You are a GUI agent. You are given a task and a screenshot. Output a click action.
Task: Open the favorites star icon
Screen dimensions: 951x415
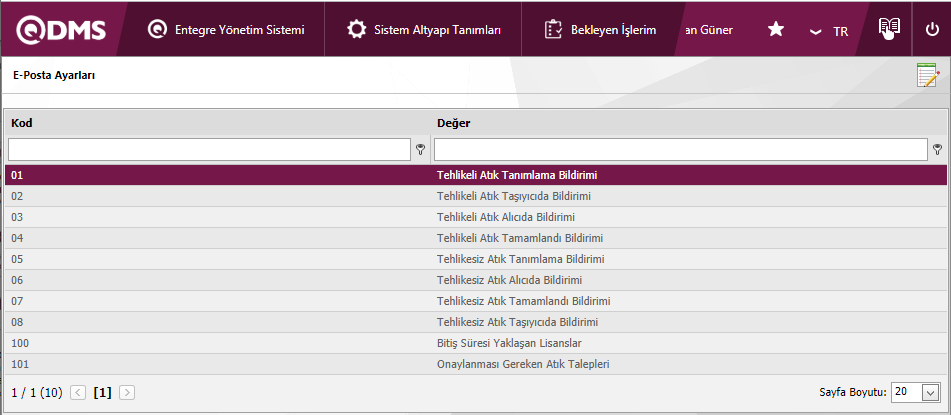pos(776,30)
